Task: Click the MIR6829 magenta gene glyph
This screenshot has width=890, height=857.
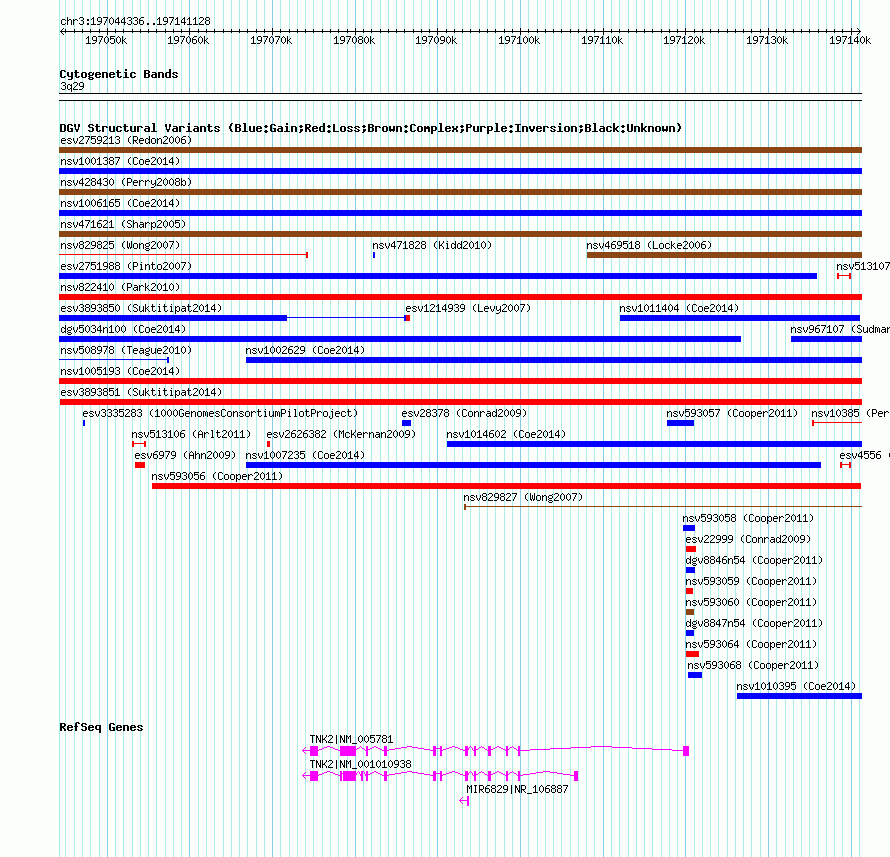Action: 464,801
